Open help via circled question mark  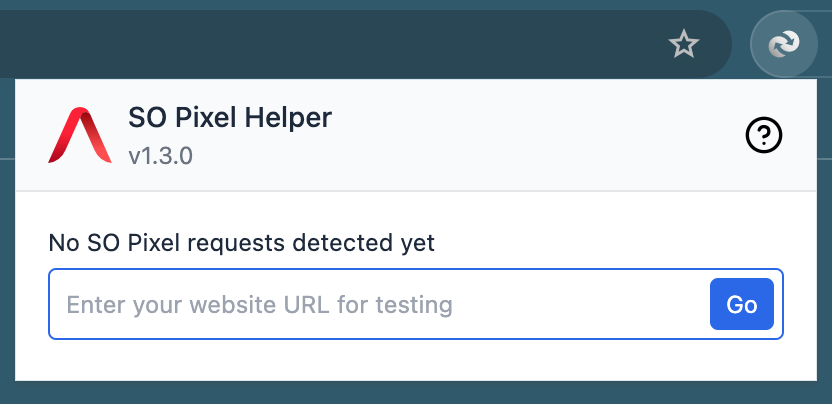764,135
